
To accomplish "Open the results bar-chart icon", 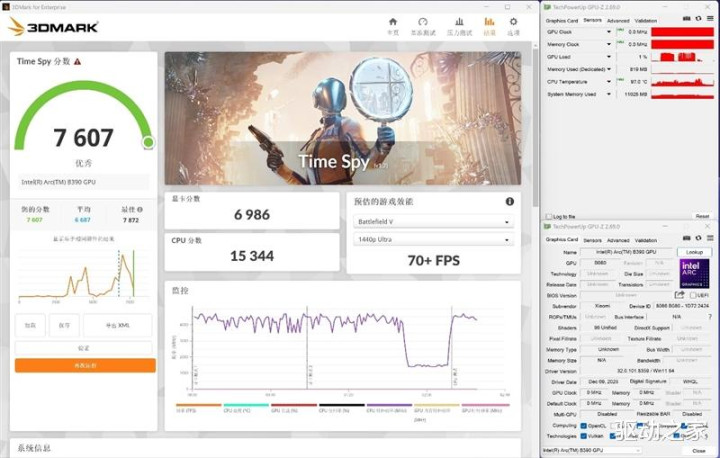I will click(x=489, y=25).
